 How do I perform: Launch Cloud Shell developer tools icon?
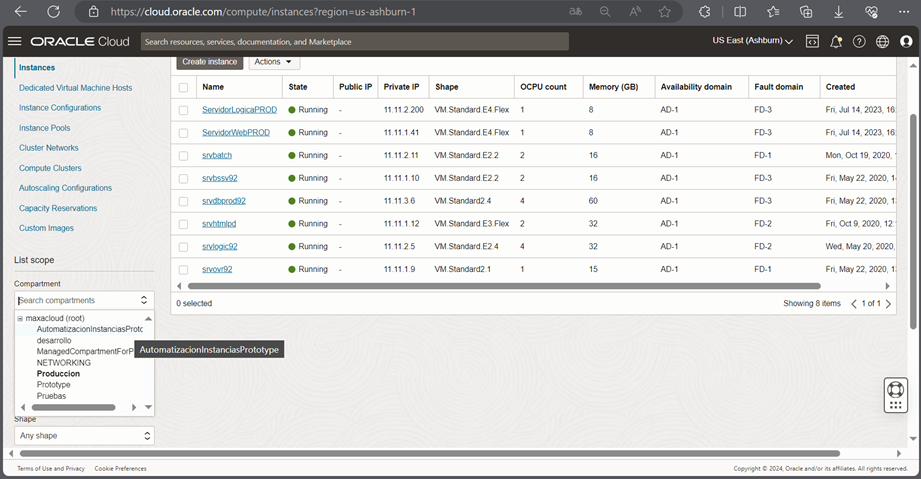(812, 41)
